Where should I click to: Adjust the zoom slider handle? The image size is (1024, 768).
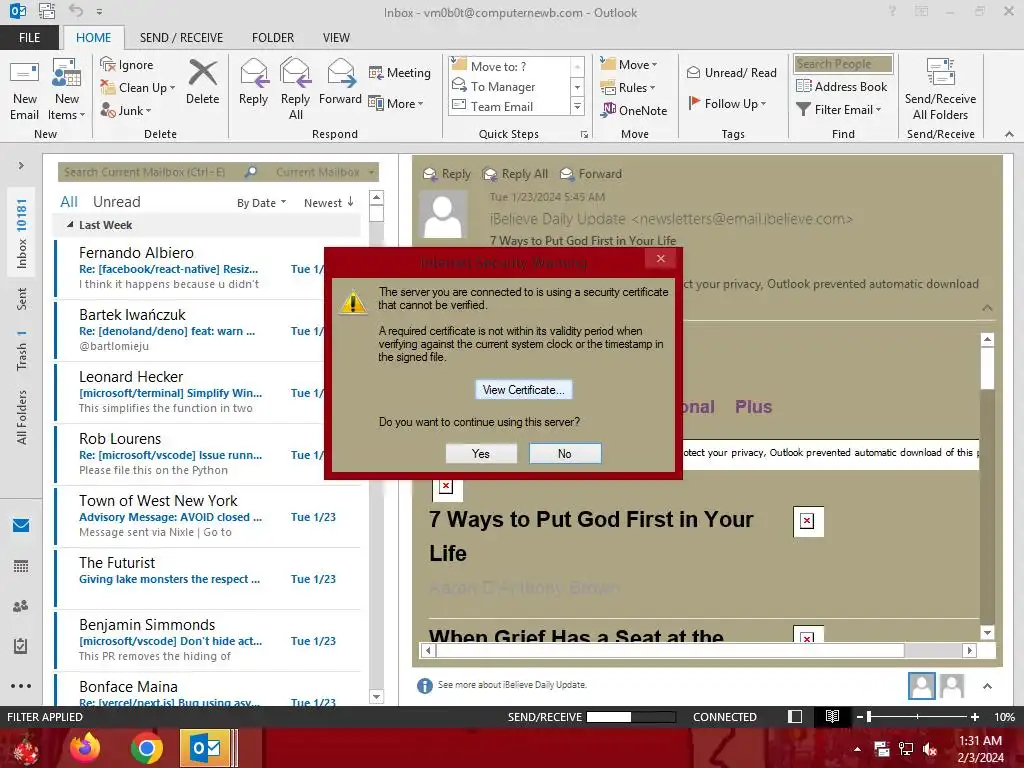pyautogui.click(x=869, y=716)
